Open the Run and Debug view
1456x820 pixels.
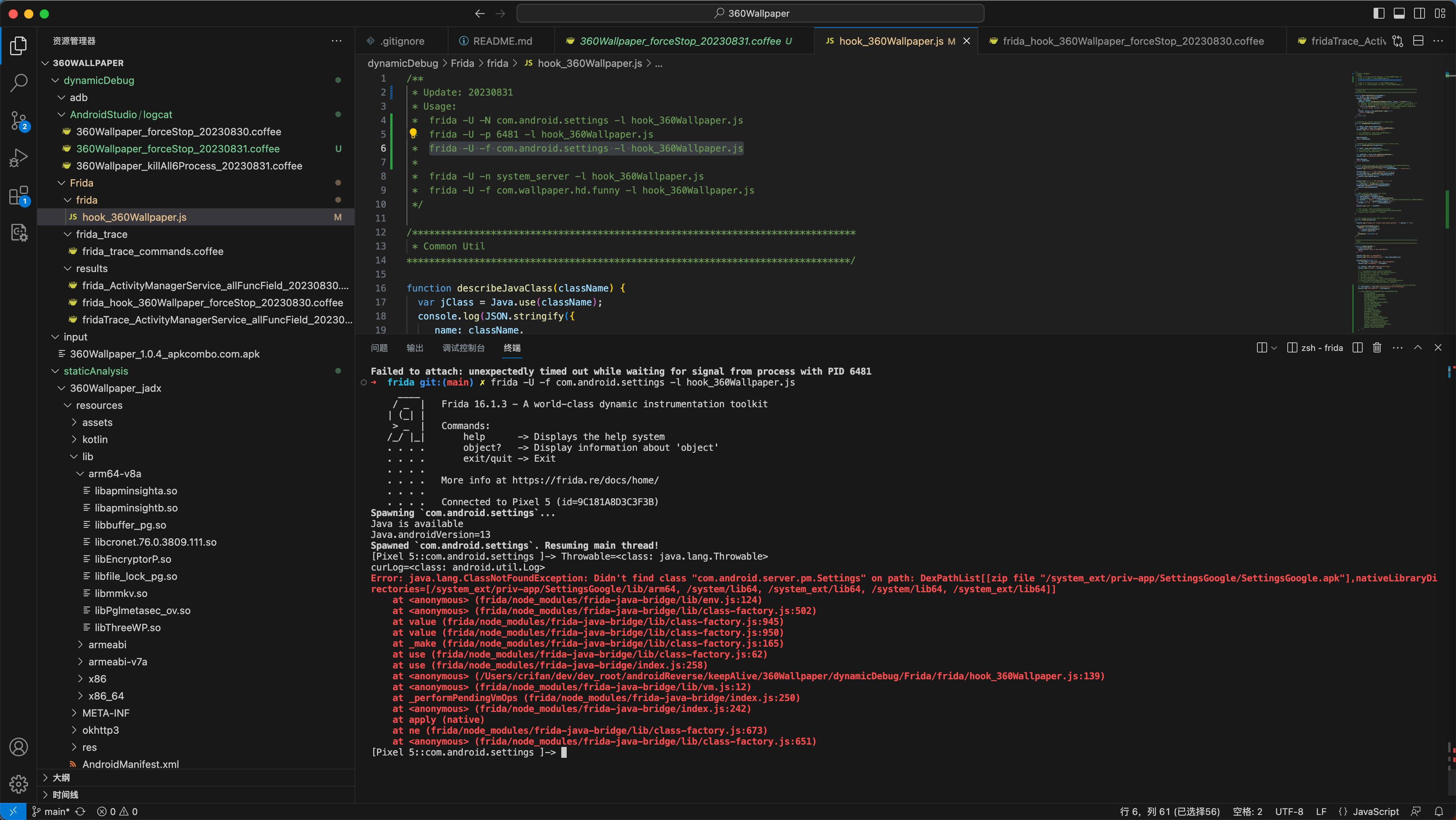19,157
